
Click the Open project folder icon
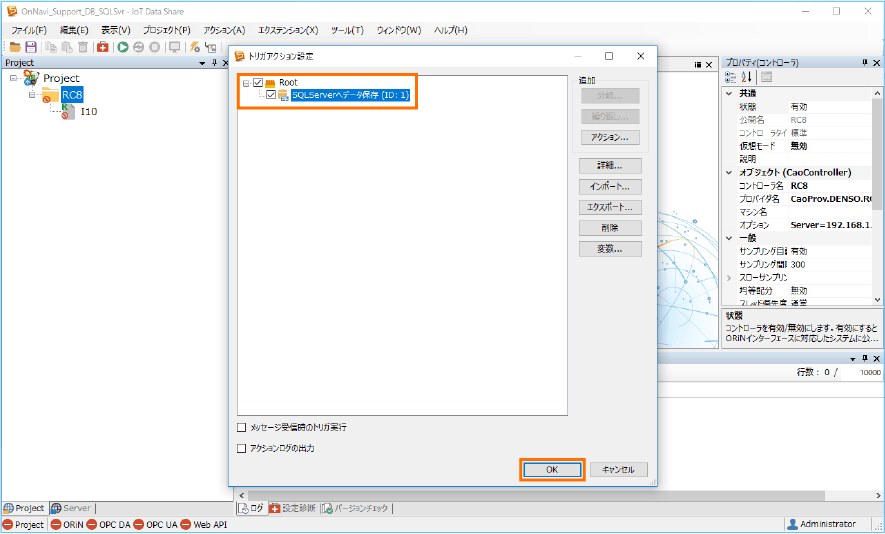(x=15, y=47)
